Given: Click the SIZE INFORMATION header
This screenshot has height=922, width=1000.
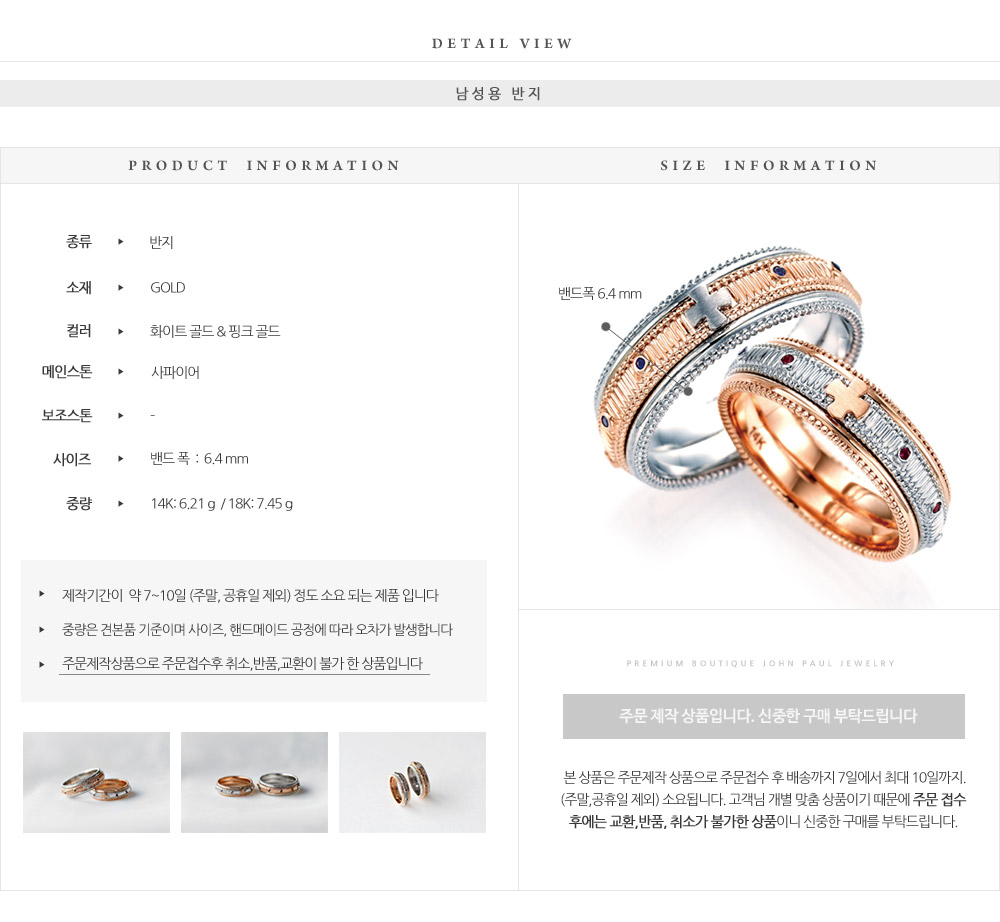Looking at the screenshot, I should [768, 166].
